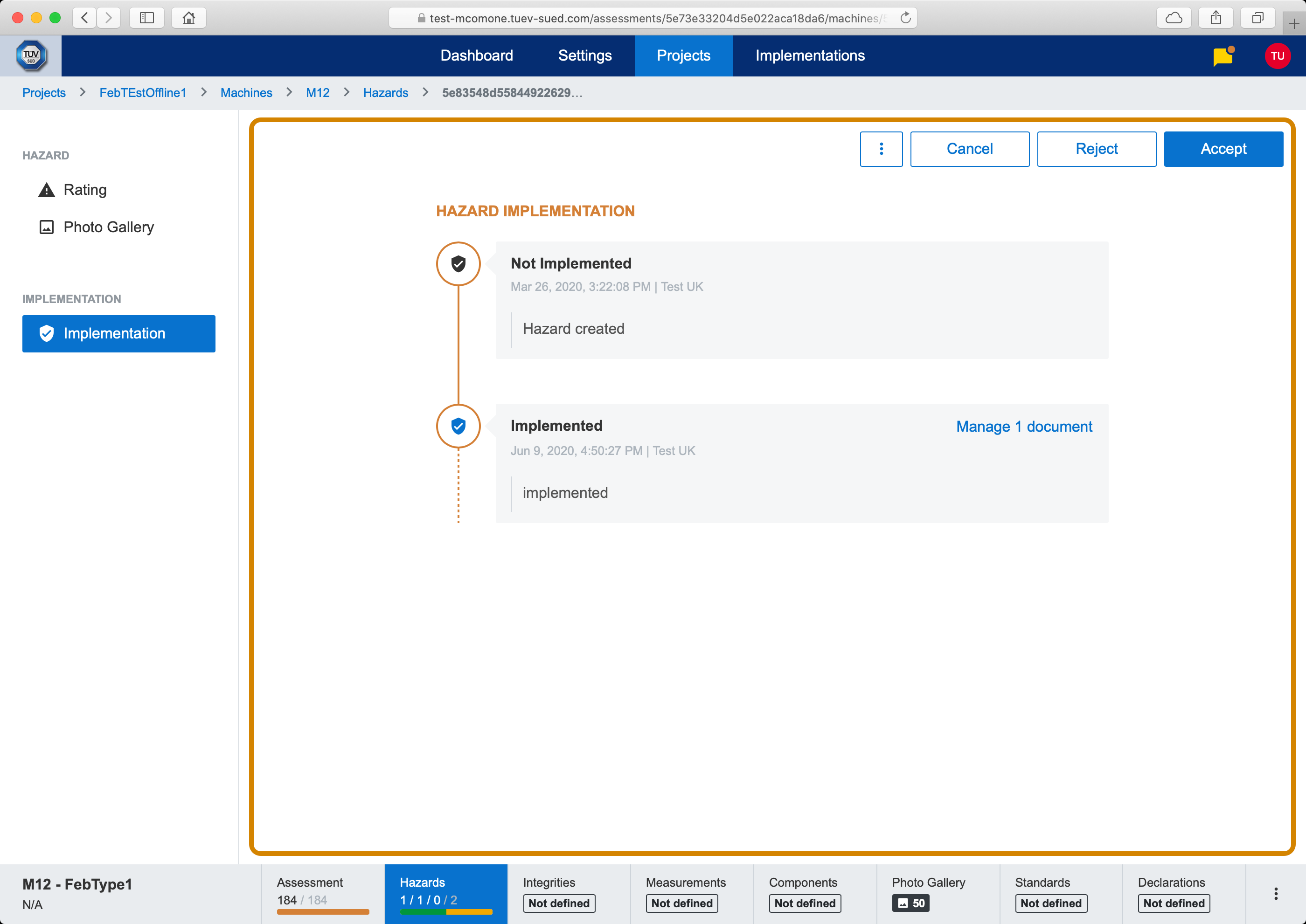The height and width of the screenshot is (924, 1306).
Task: Open Photo Gallery in the sidebar
Action: (x=108, y=227)
